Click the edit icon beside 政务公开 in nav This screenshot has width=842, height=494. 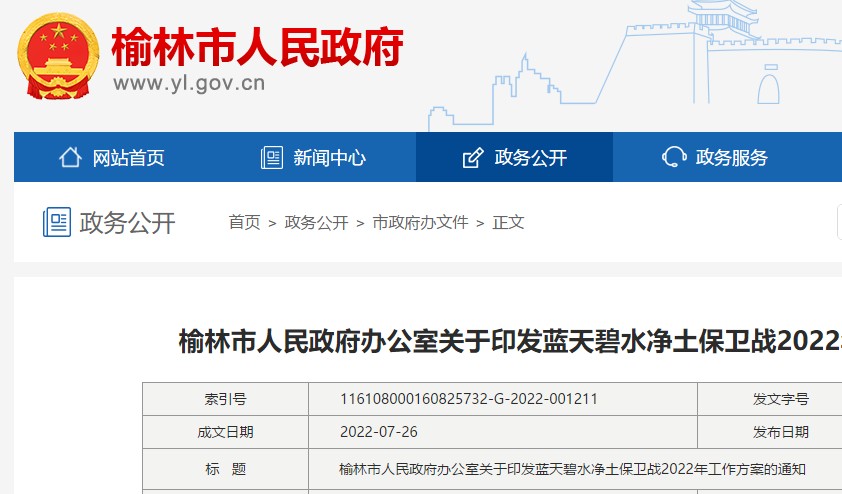(x=473, y=158)
